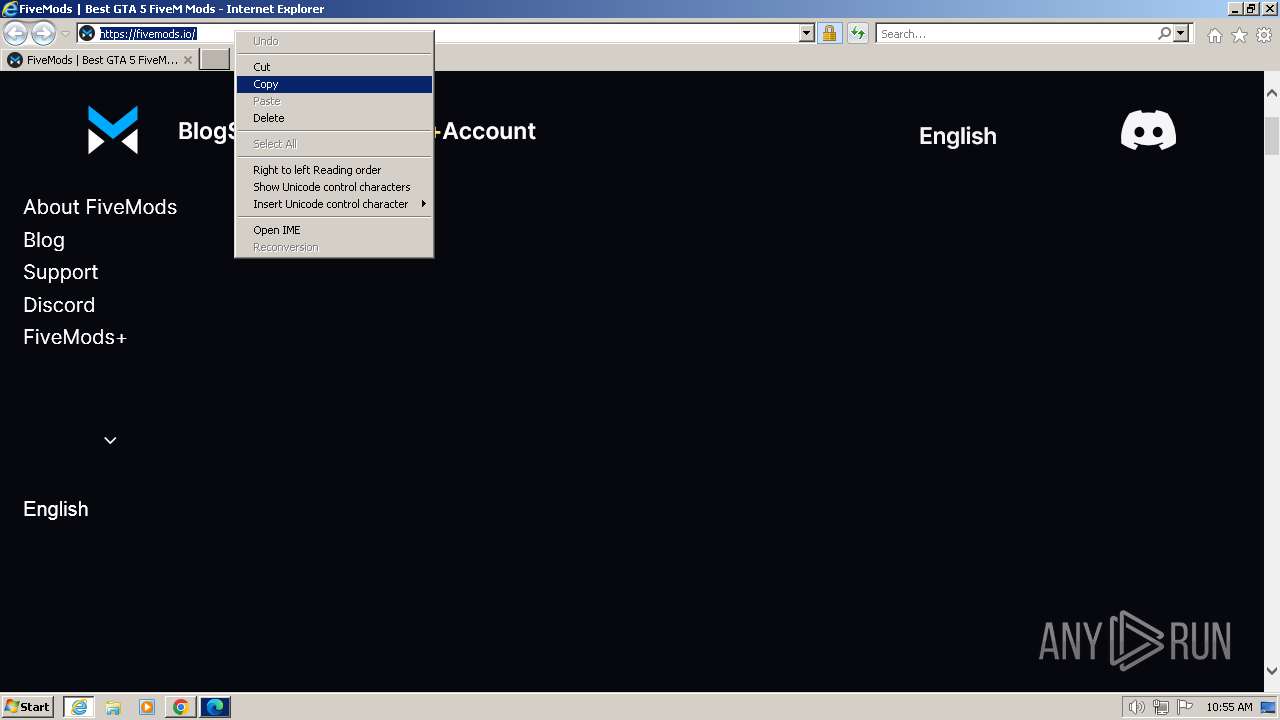Image resolution: width=1280 pixels, height=720 pixels.
Task: Click the English language link at the bottom left
Action: 56,509
